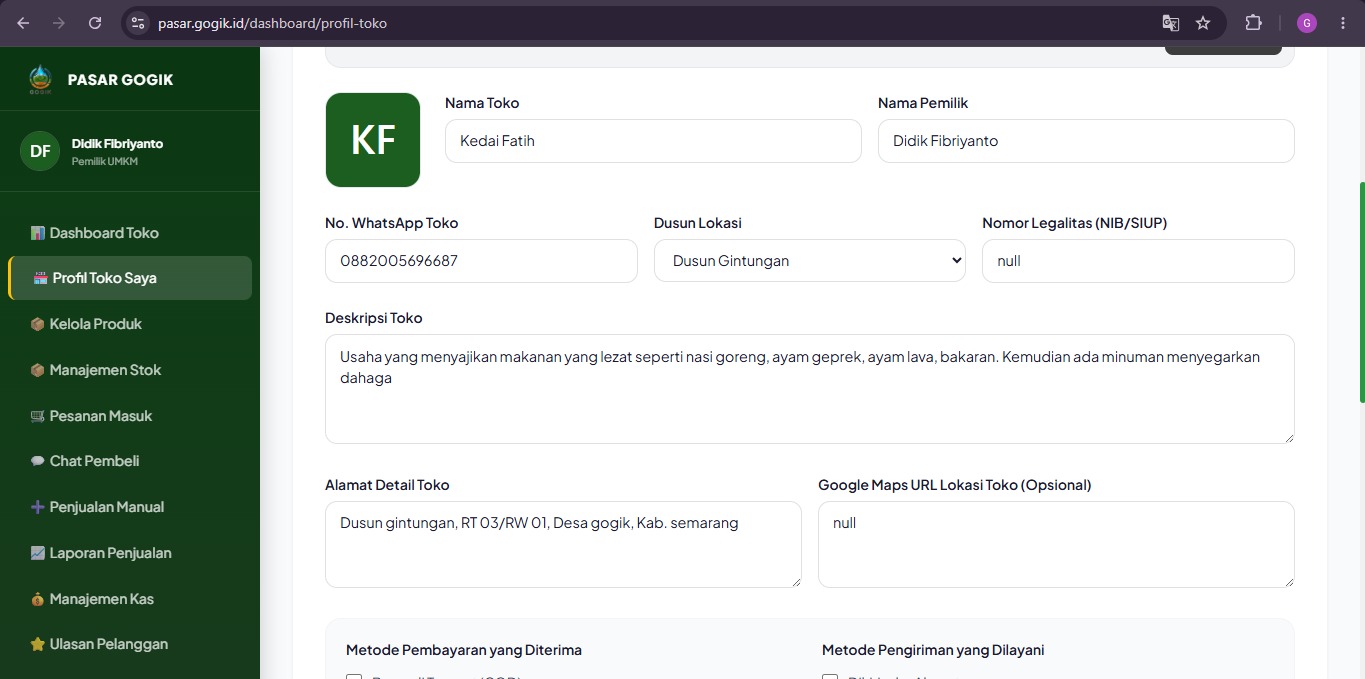Viewport: 1365px width, 679px height.
Task: Click the 'Metode Pengiriman yang Dilayani' heading
Action: [x=933, y=650]
